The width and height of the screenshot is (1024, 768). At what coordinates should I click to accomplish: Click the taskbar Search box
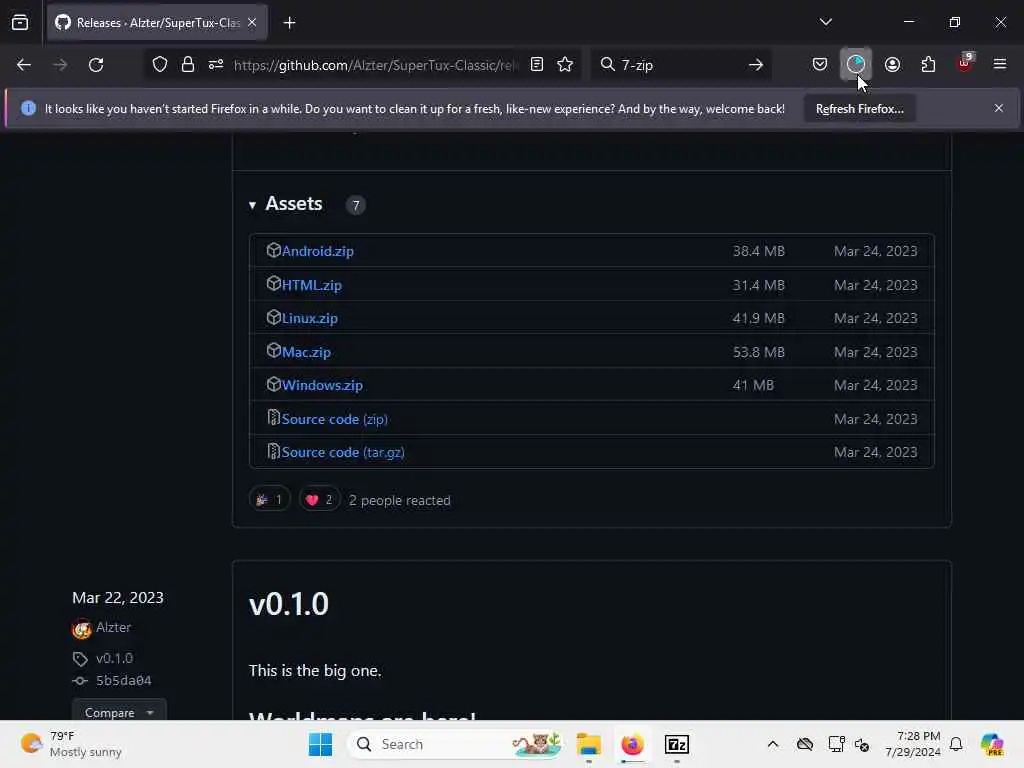[457, 744]
